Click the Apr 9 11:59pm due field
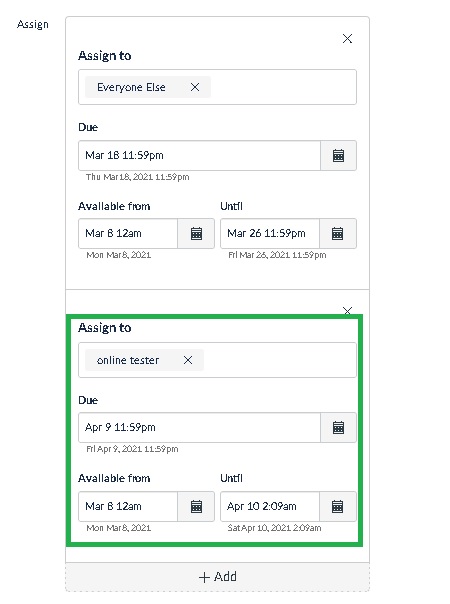The image size is (450, 604). [x=199, y=428]
